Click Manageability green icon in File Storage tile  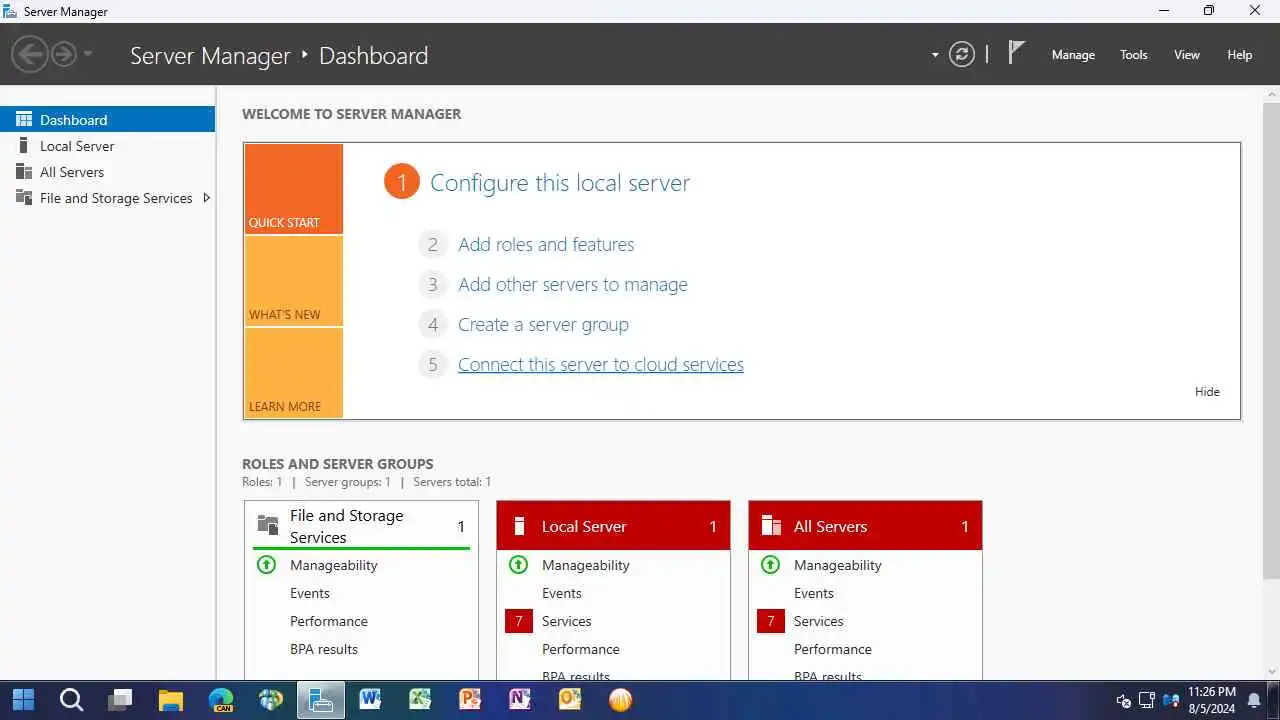tap(266, 564)
